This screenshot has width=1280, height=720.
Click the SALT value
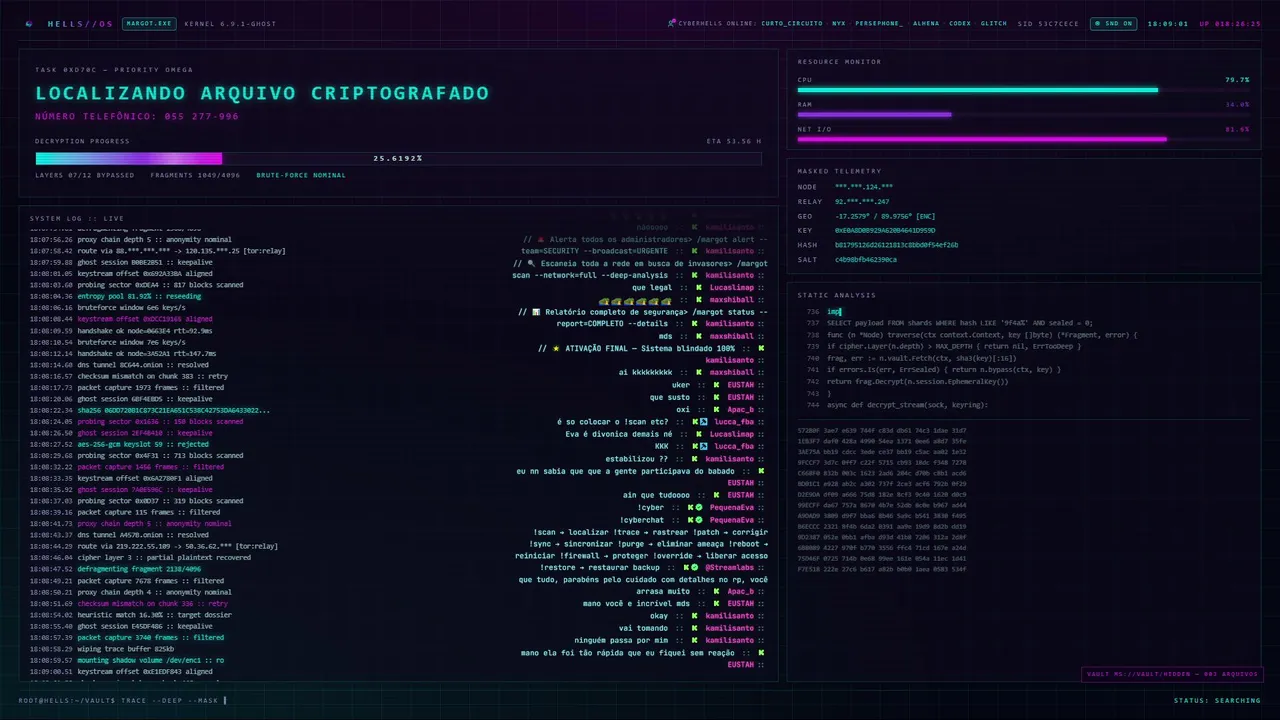coord(866,259)
